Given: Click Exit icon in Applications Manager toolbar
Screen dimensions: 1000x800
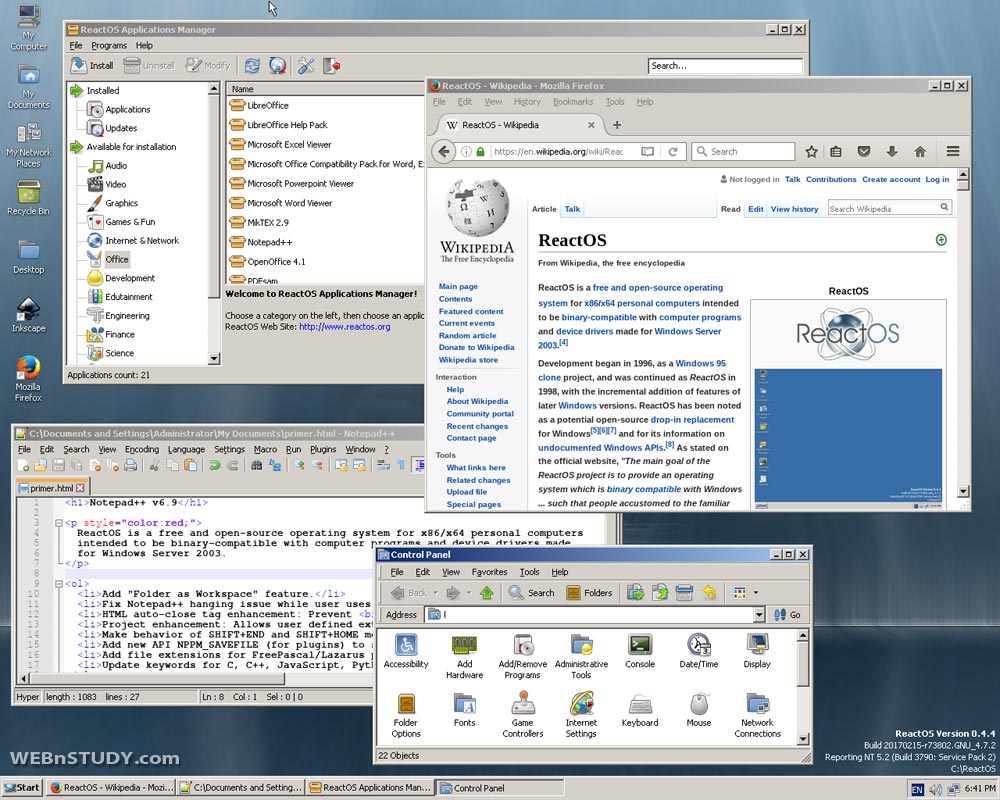Looking at the screenshot, I should point(332,65).
